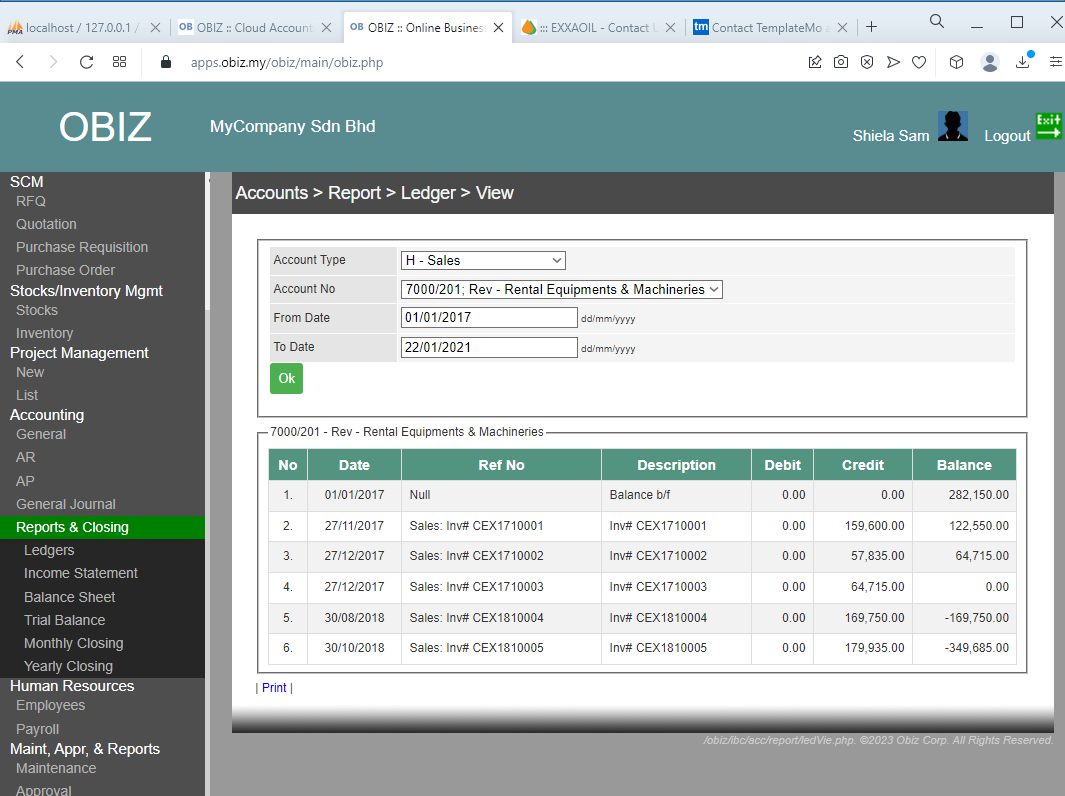The width and height of the screenshot is (1065, 796).
Task: Select Payroll under Human Resources
Action: tap(37, 729)
